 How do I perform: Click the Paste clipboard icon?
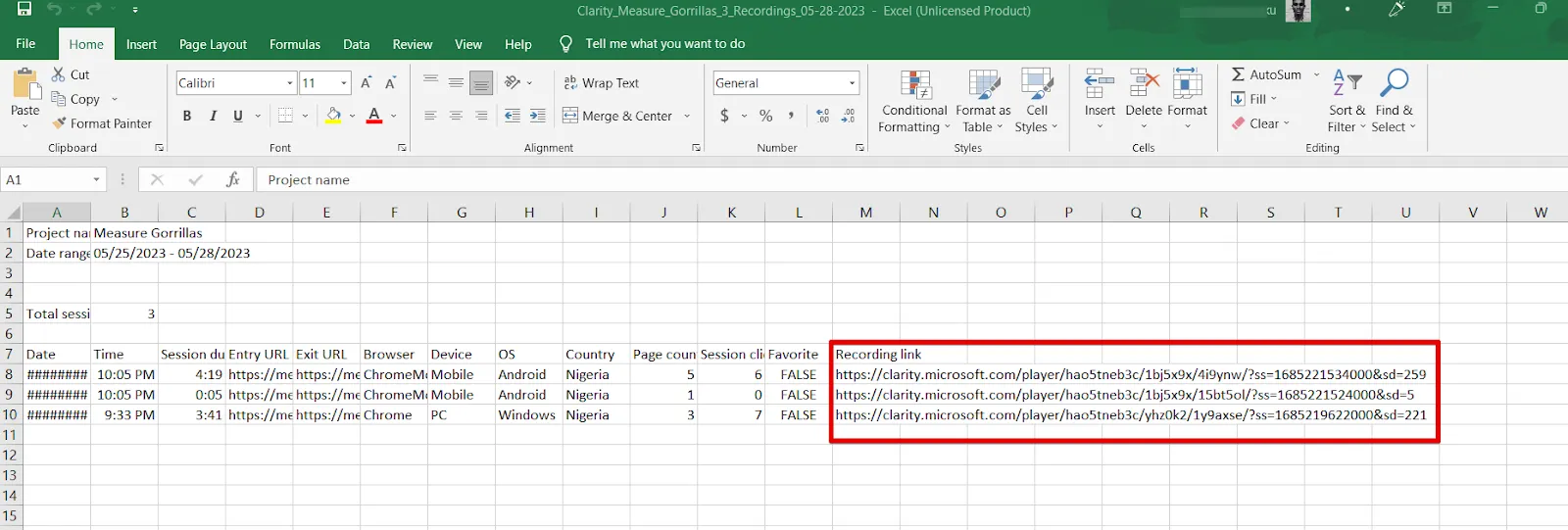25,85
